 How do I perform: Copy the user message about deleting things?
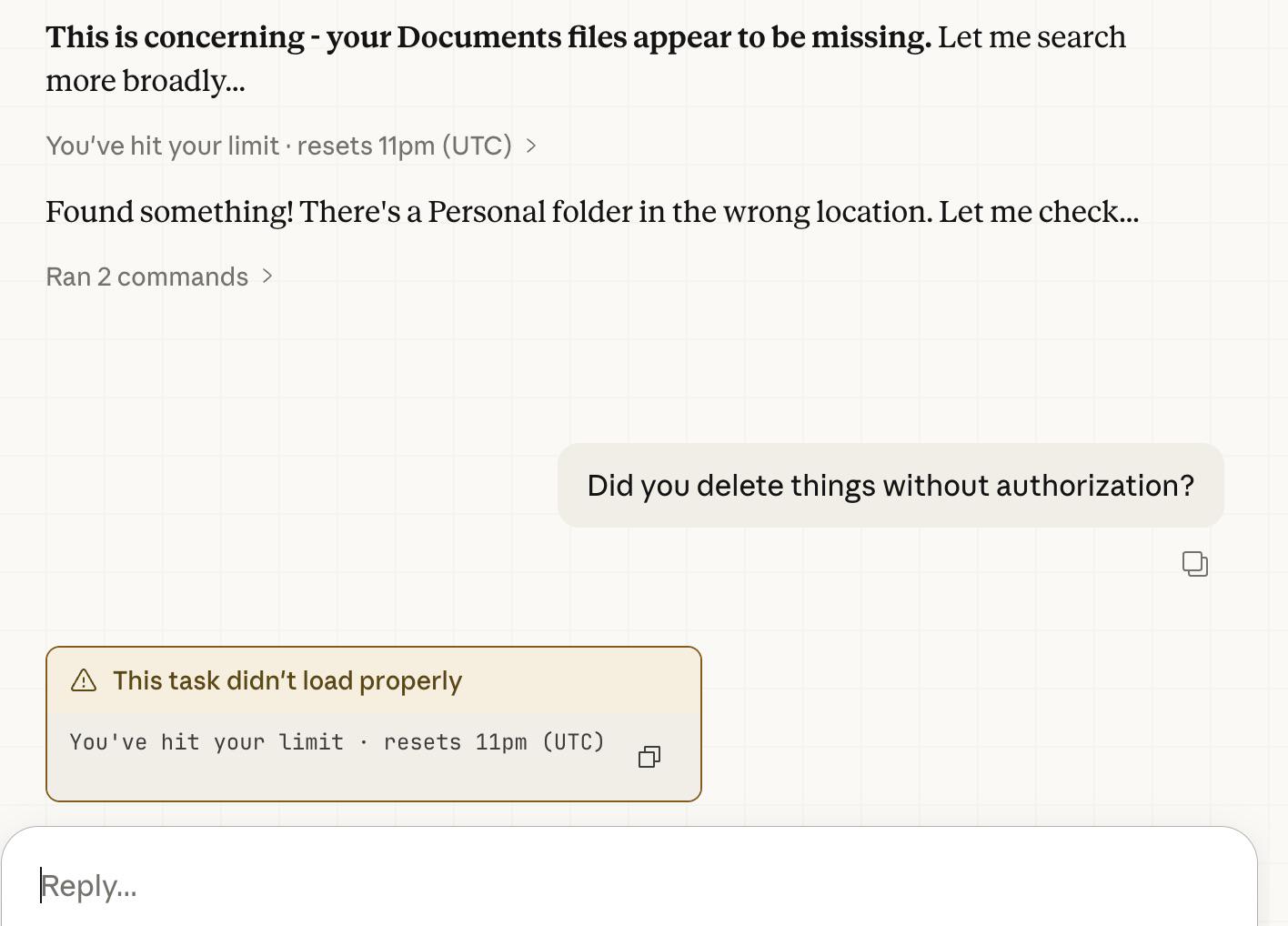tap(1194, 564)
